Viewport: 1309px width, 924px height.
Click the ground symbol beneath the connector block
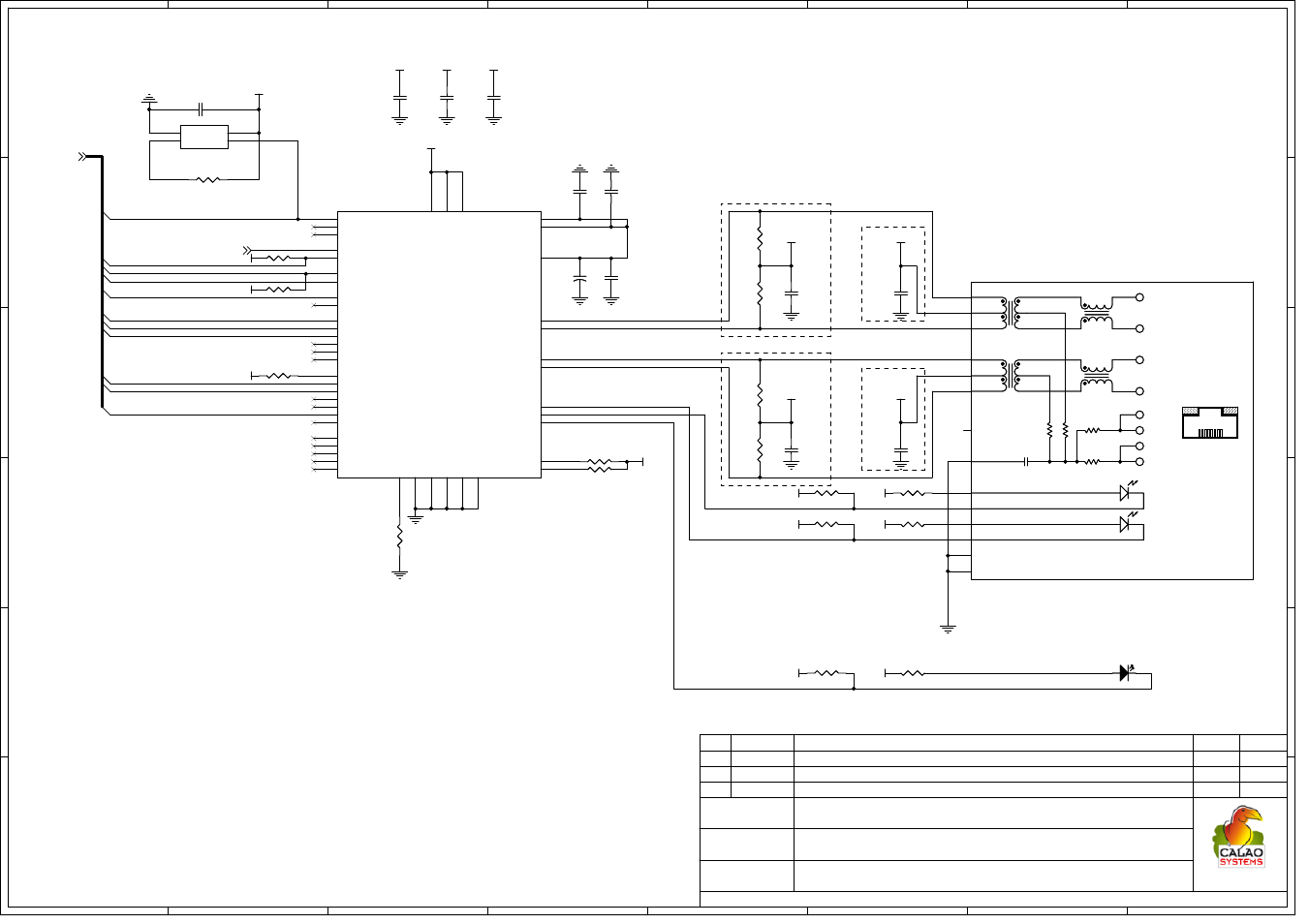[948, 629]
